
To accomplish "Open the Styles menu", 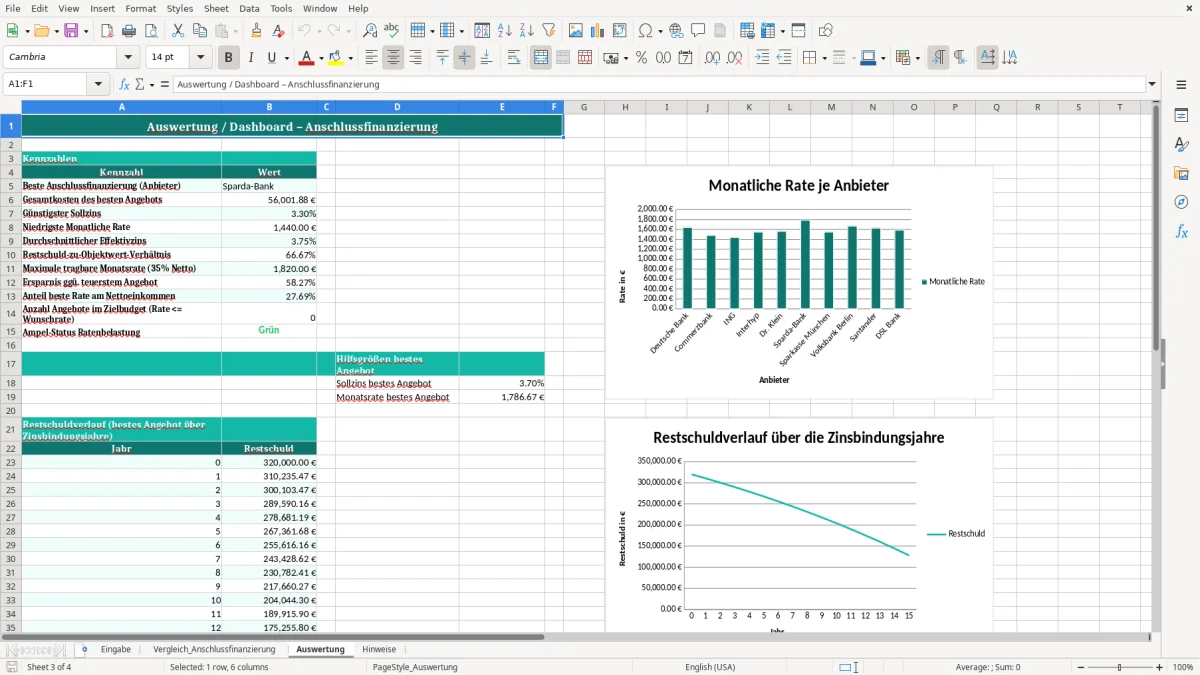I will tap(180, 8).
